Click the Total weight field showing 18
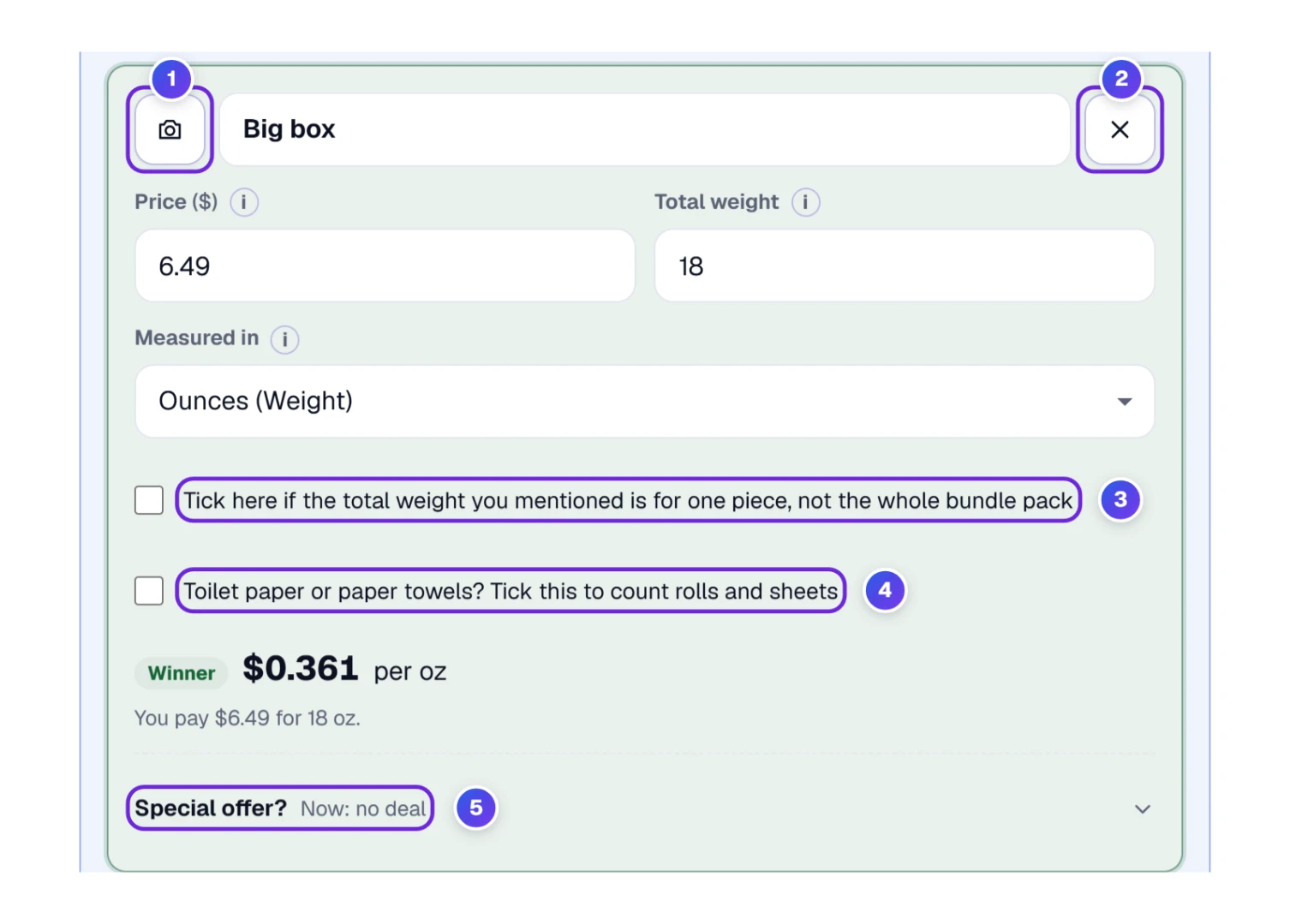The image size is (1290, 924). click(x=905, y=265)
